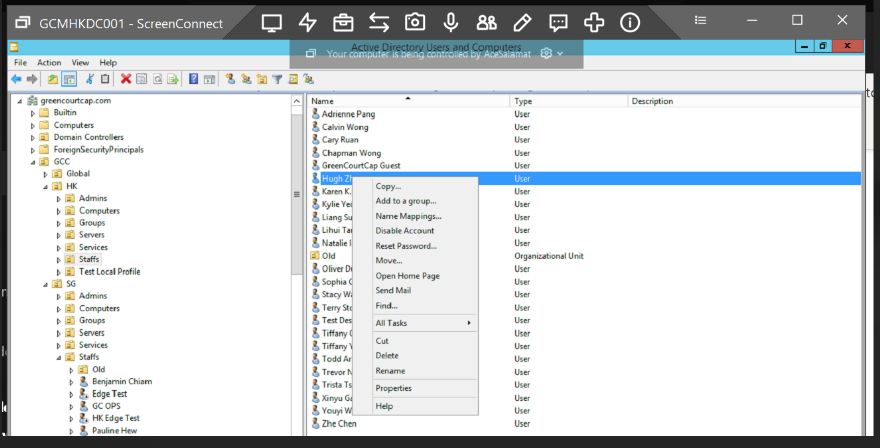880x448 pixels.
Task: Choose Reset Password... from context menu
Action: point(415,246)
